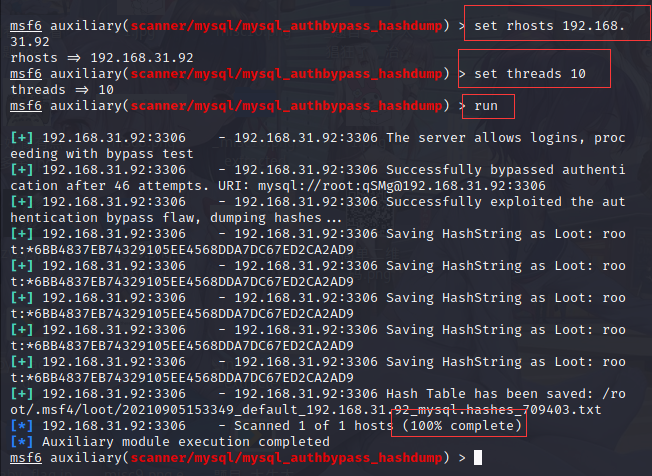Viewport: 652px width, 476px height.
Task: Click 'msf6' in the last prompt line
Action: click(x=26, y=458)
